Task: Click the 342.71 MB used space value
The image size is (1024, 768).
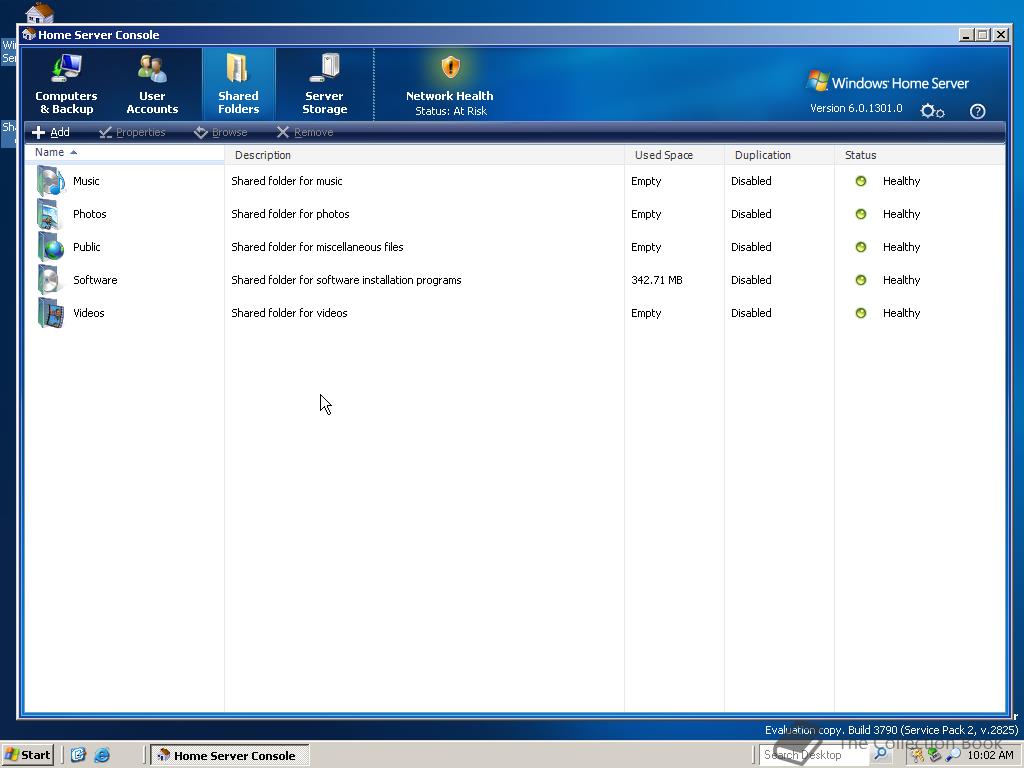Action: (x=656, y=280)
